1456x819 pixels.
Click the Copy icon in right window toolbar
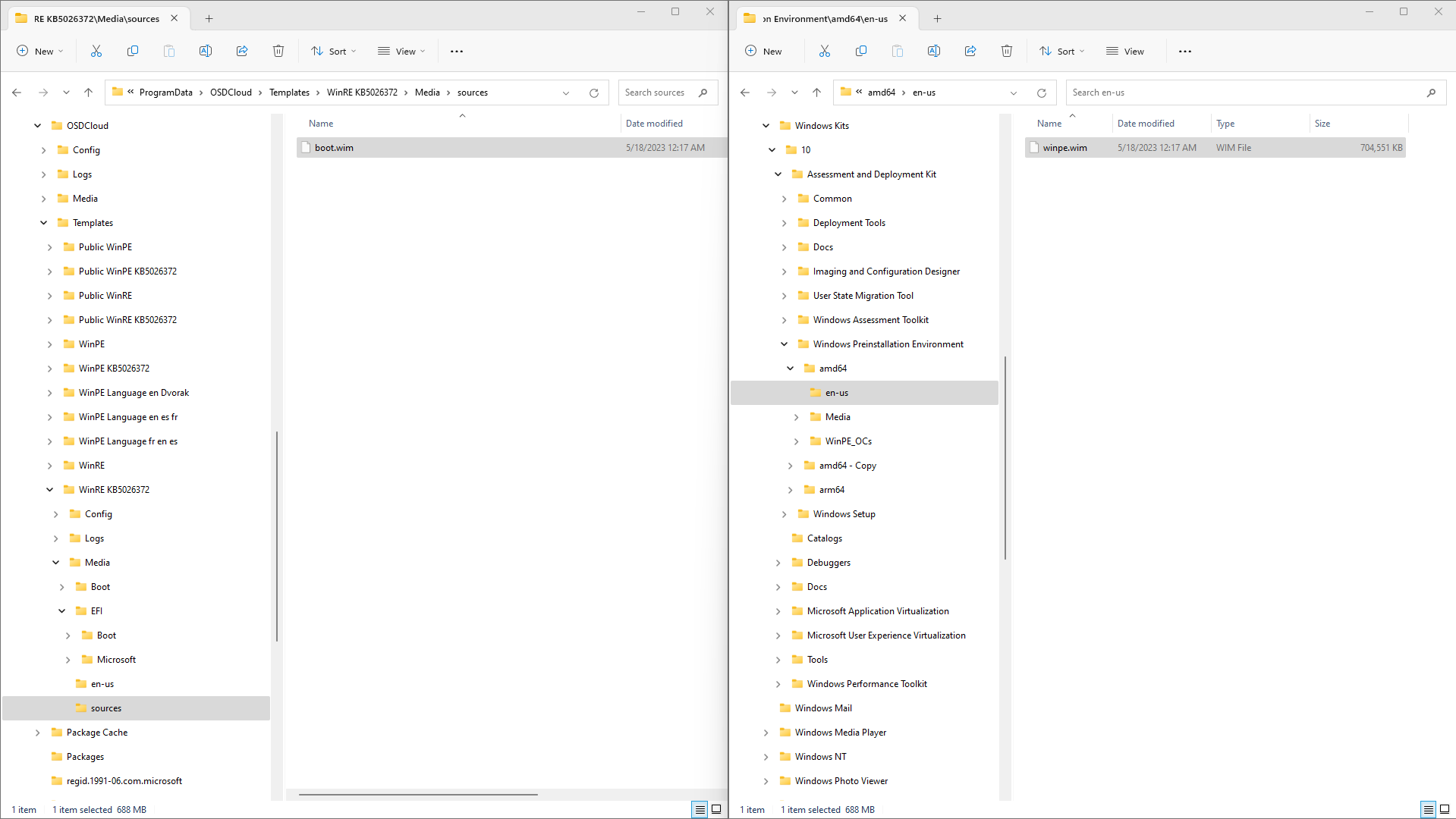861,52
